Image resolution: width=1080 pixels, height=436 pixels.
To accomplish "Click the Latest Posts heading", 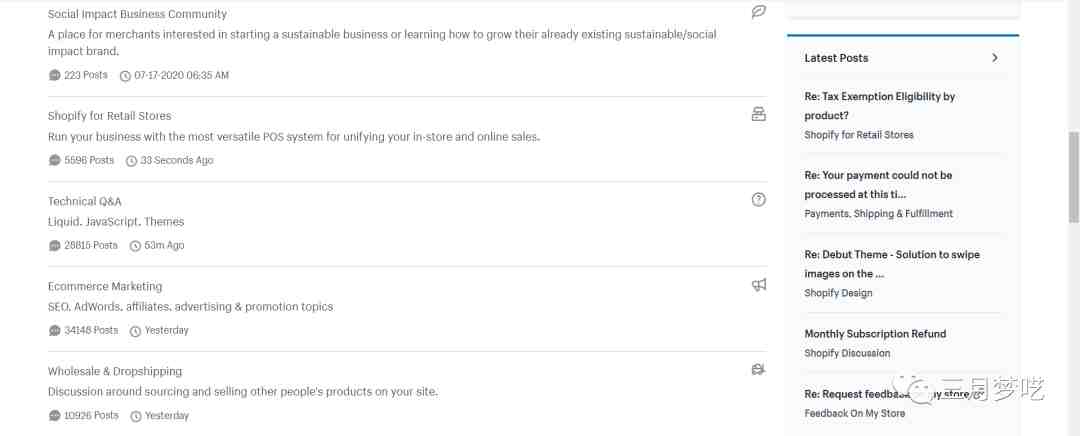I will [836, 58].
